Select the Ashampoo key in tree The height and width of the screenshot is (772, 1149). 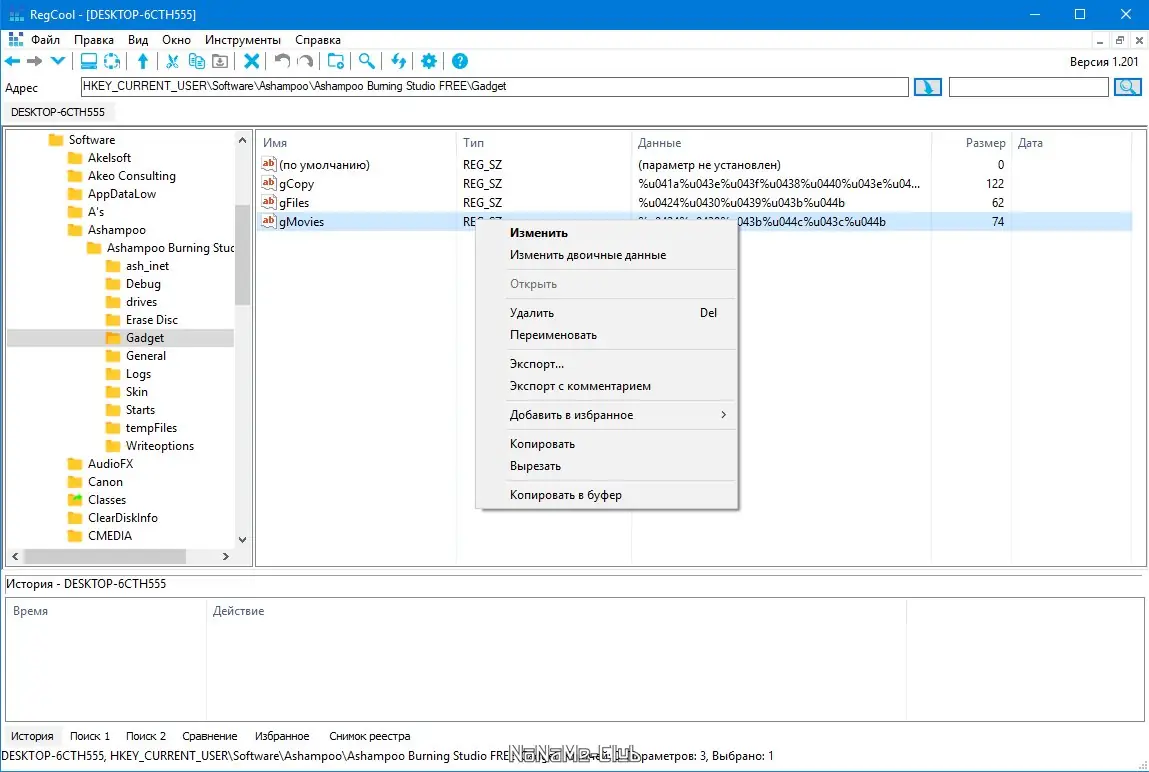point(117,230)
